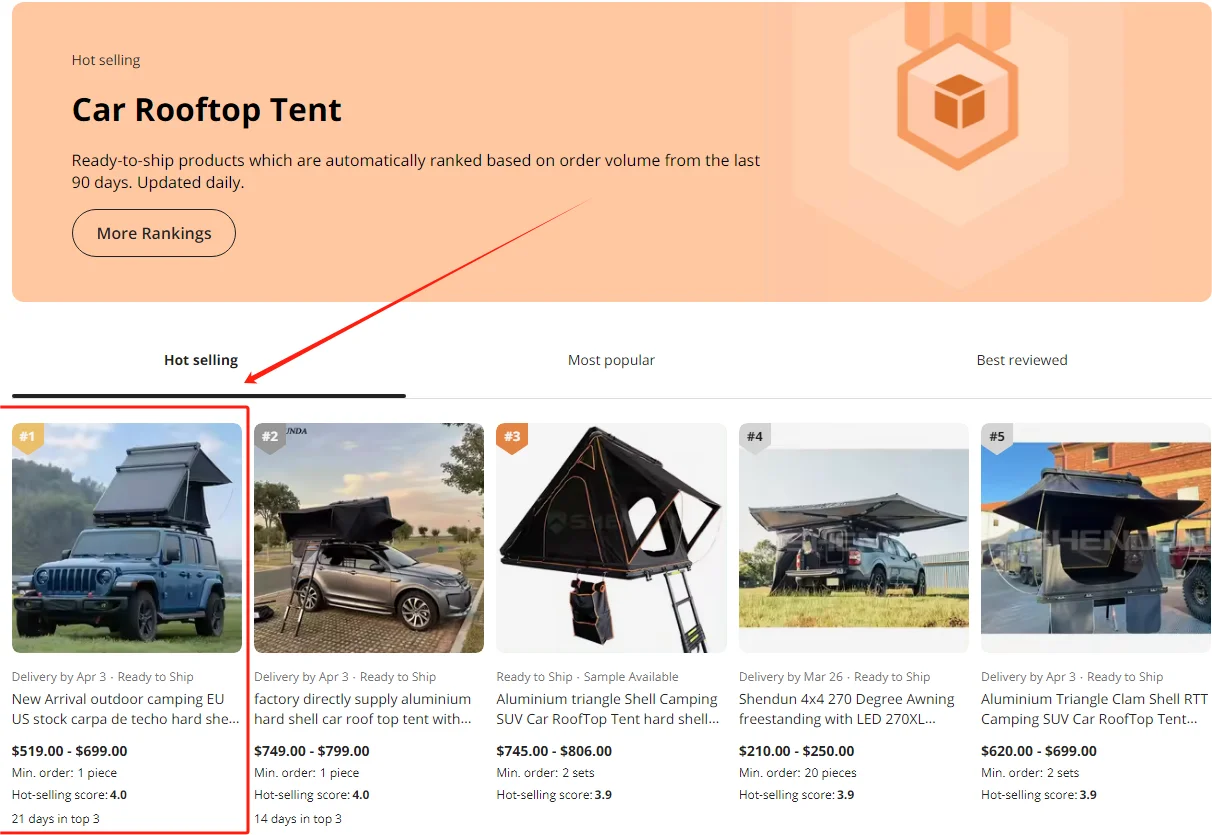Viewport: 1212px width, 835px height.
Task: Open the More Rankings button
Action: (154, 233)
